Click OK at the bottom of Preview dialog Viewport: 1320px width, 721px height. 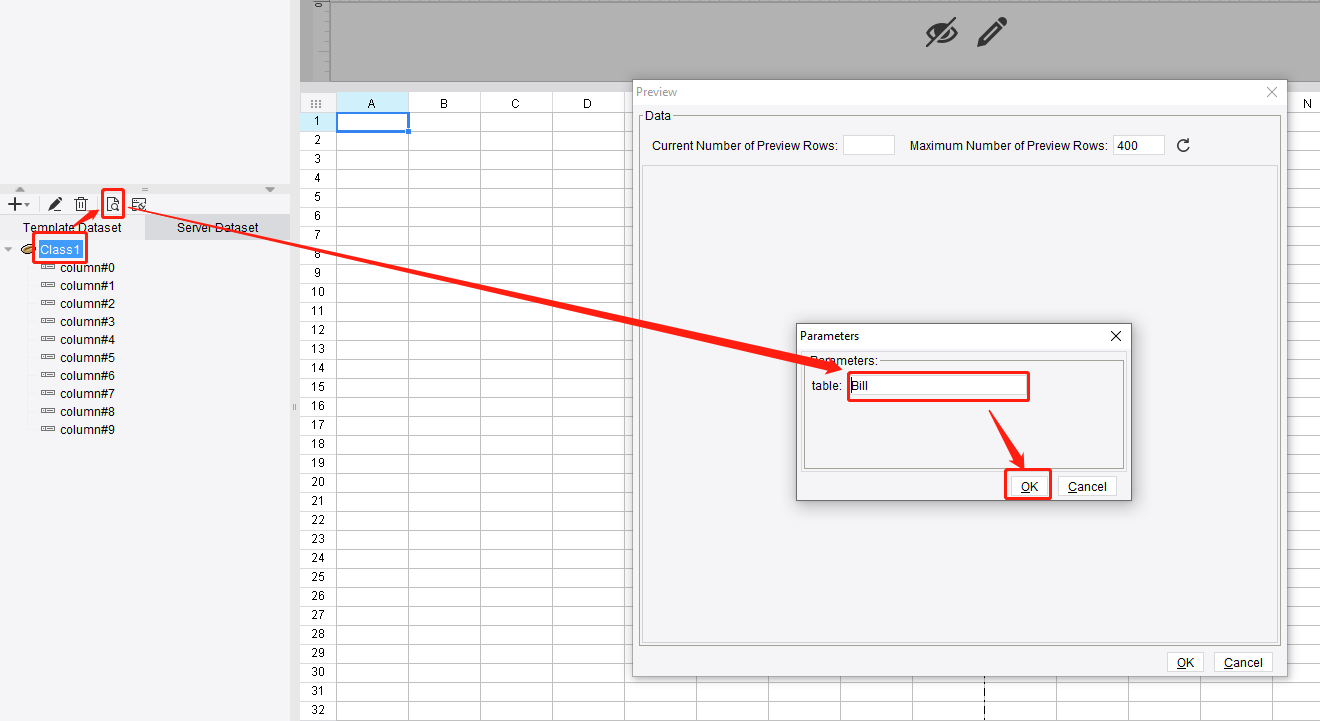pos(1185,662)
